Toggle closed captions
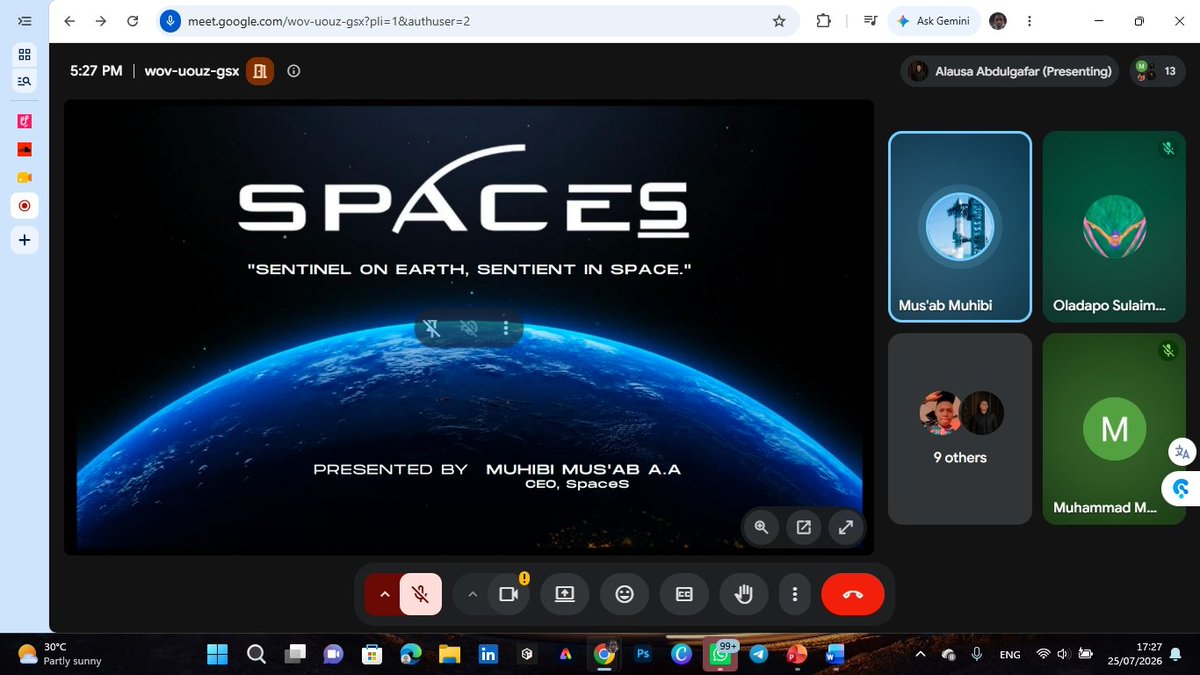The height and width of the screenshot is (675, 1200). click(685, 594)
